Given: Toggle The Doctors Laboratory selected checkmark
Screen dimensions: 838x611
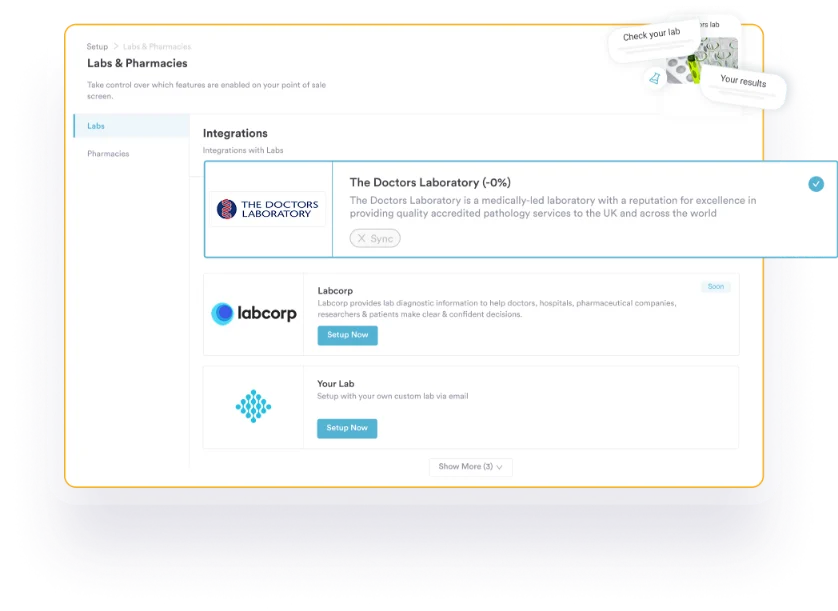Looking at the screenshot, I should pyautogui.click(x=816, y=184).
